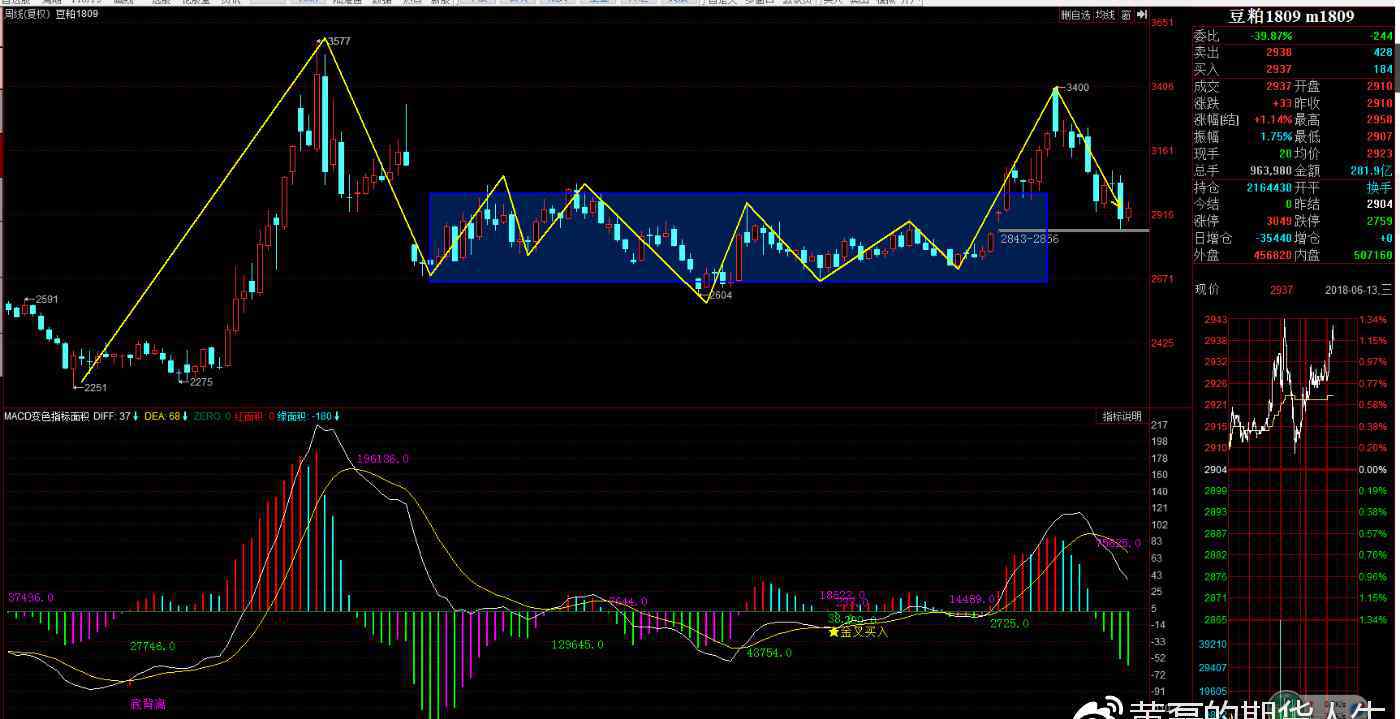Click the 最高 value 2958
This screenshot has width=1400, height=719.
pos(1379,120)
